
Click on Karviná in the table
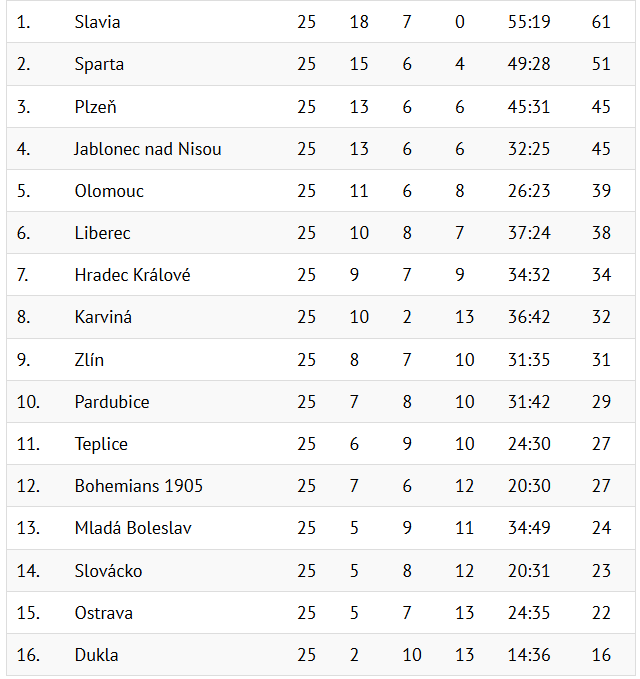tap(103, 317)
